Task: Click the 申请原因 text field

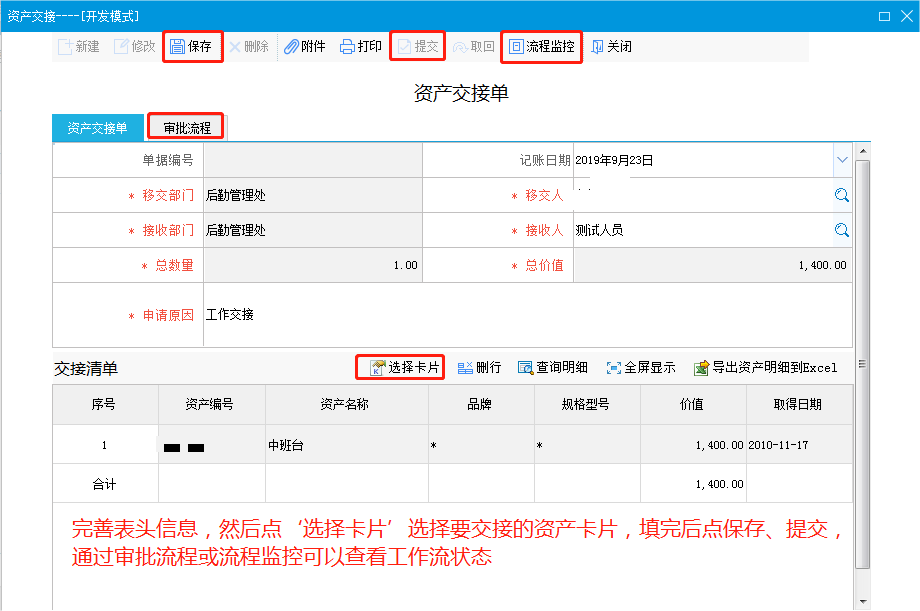Action: 527,315
